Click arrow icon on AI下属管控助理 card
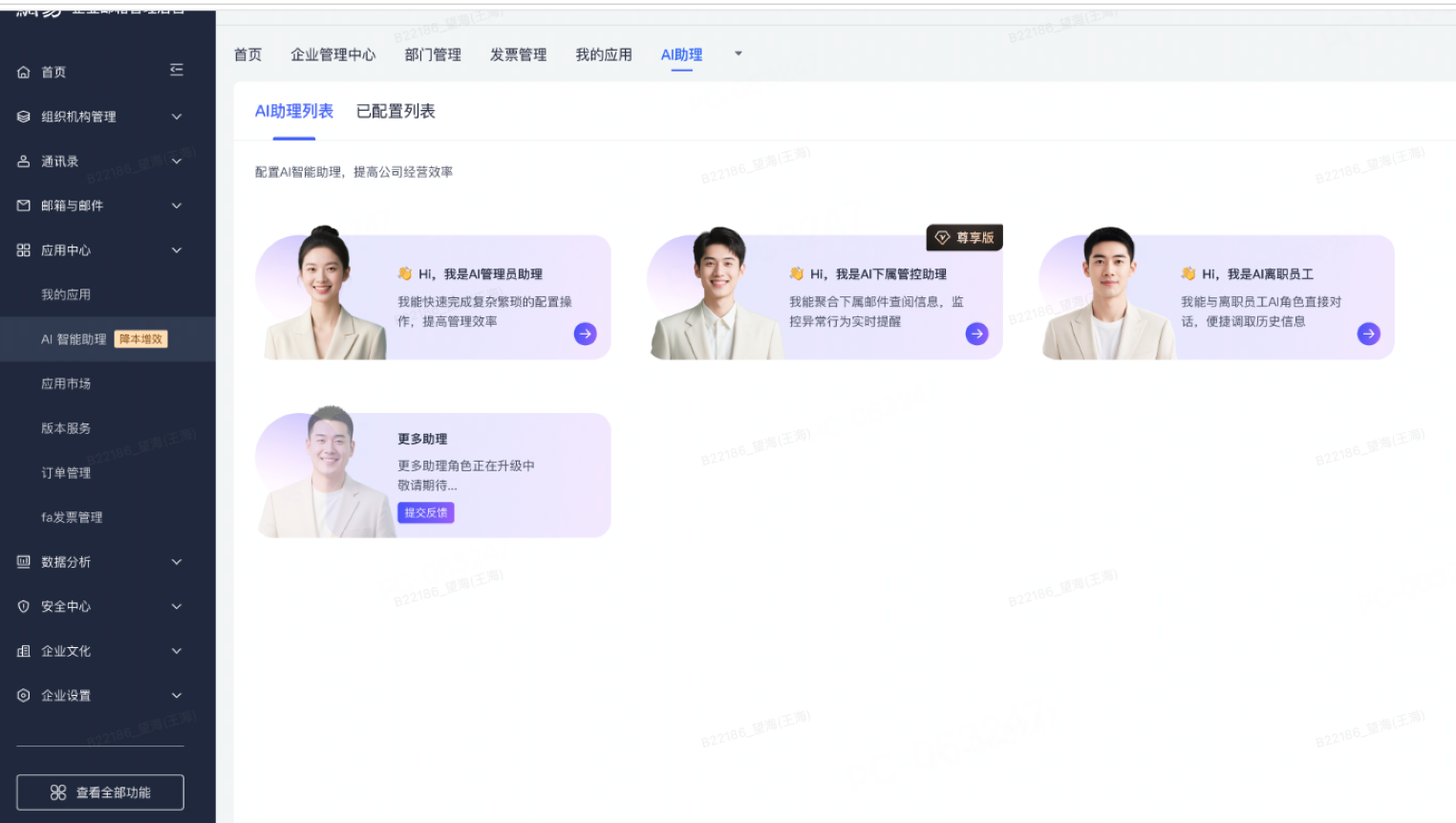The image size is (1456, 823). [976, 334]
